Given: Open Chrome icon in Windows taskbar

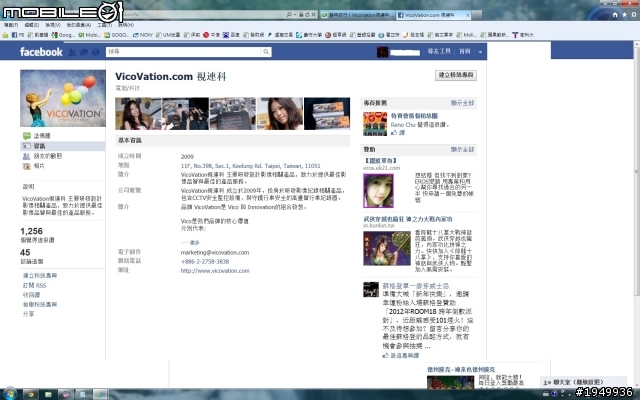Looking at the screenshot, I should click(30, 394).
